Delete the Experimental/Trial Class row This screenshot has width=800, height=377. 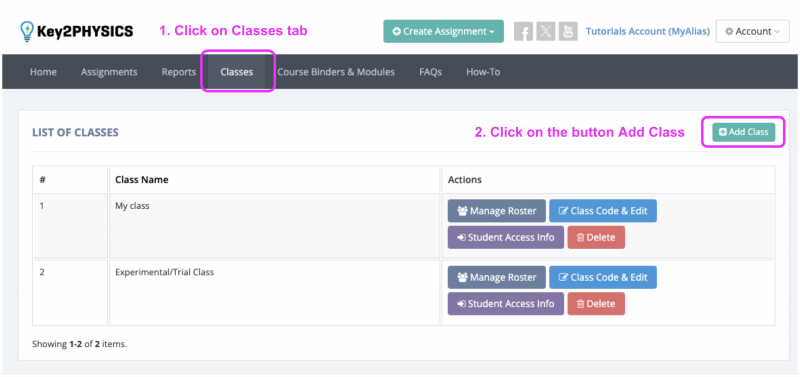596,304
